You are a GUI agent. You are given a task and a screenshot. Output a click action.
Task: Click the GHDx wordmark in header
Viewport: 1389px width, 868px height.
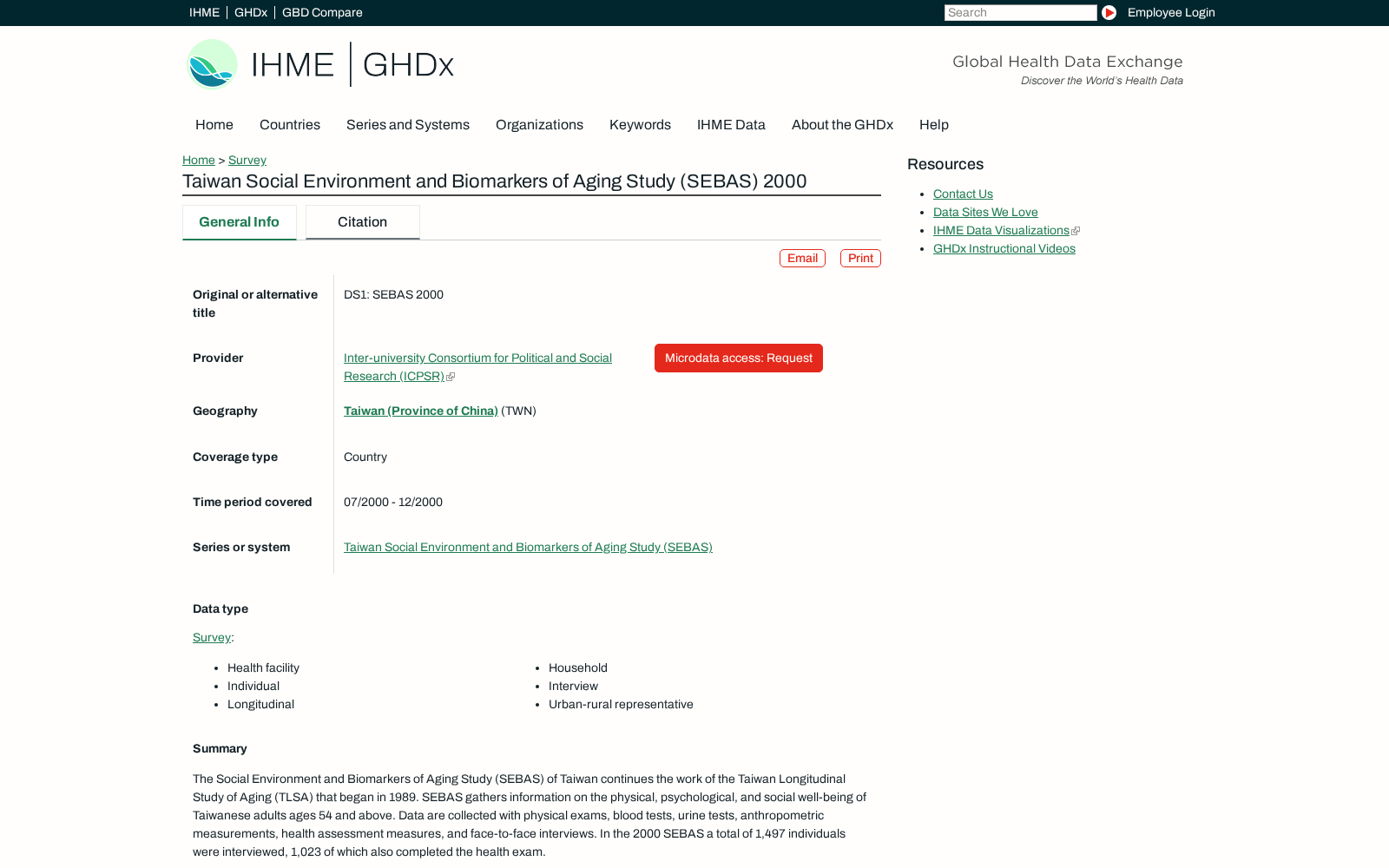tap(408, 65)
